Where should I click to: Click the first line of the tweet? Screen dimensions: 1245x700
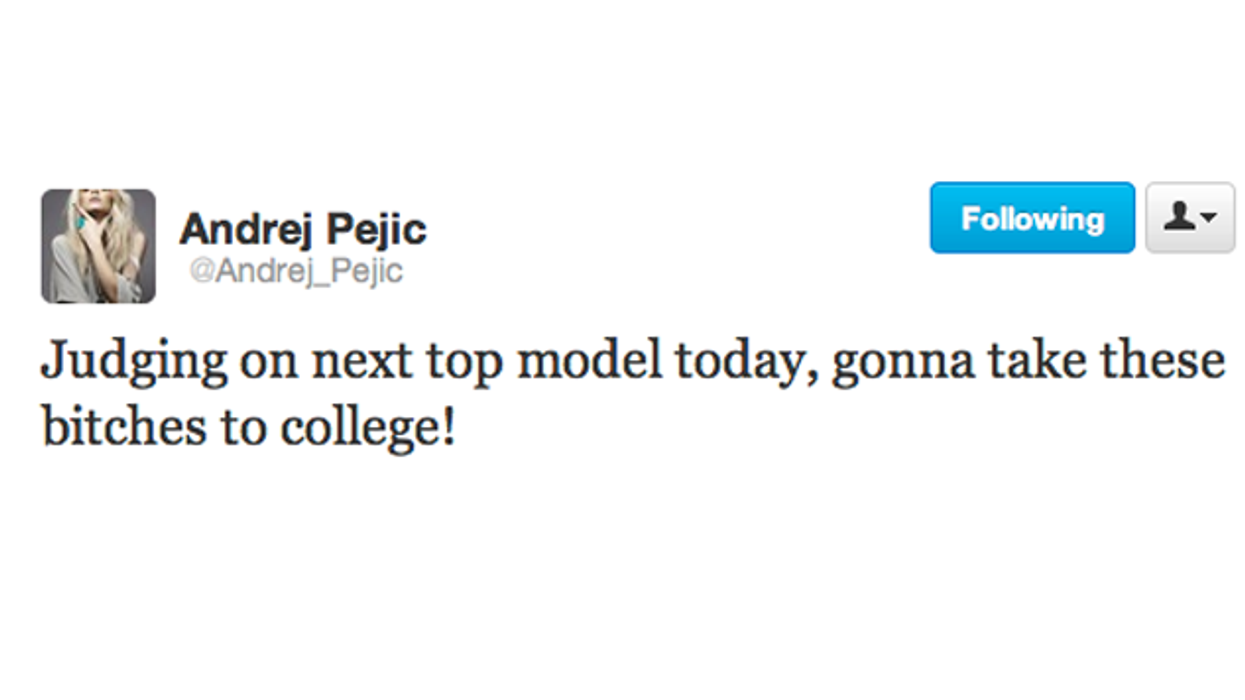pos(630,358)
